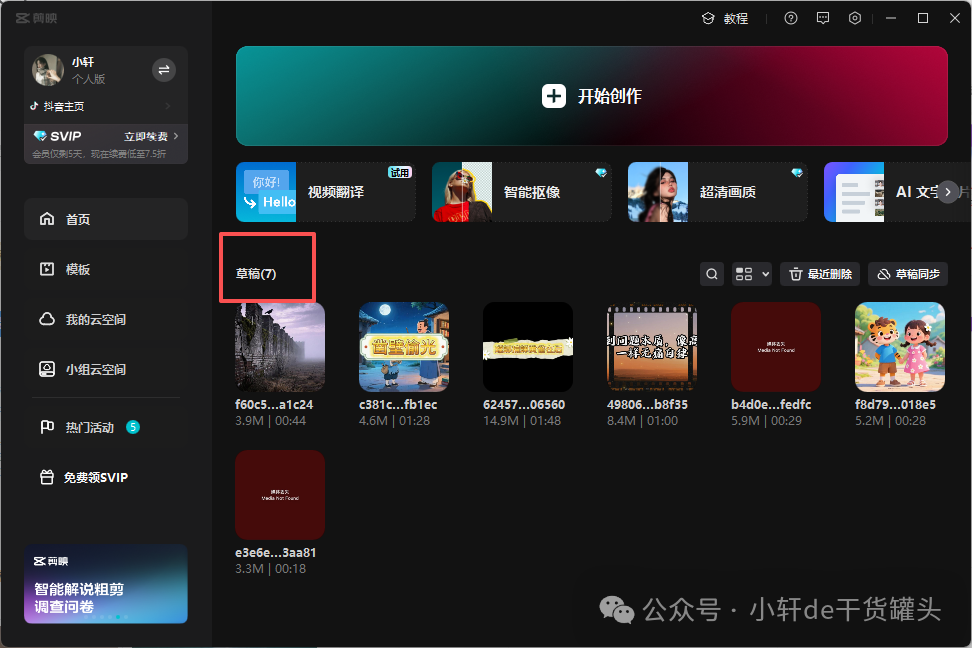Click the 模板 template icon
Image resolution: width=972 pixels, height=648 pixels.
pos(47,269)
